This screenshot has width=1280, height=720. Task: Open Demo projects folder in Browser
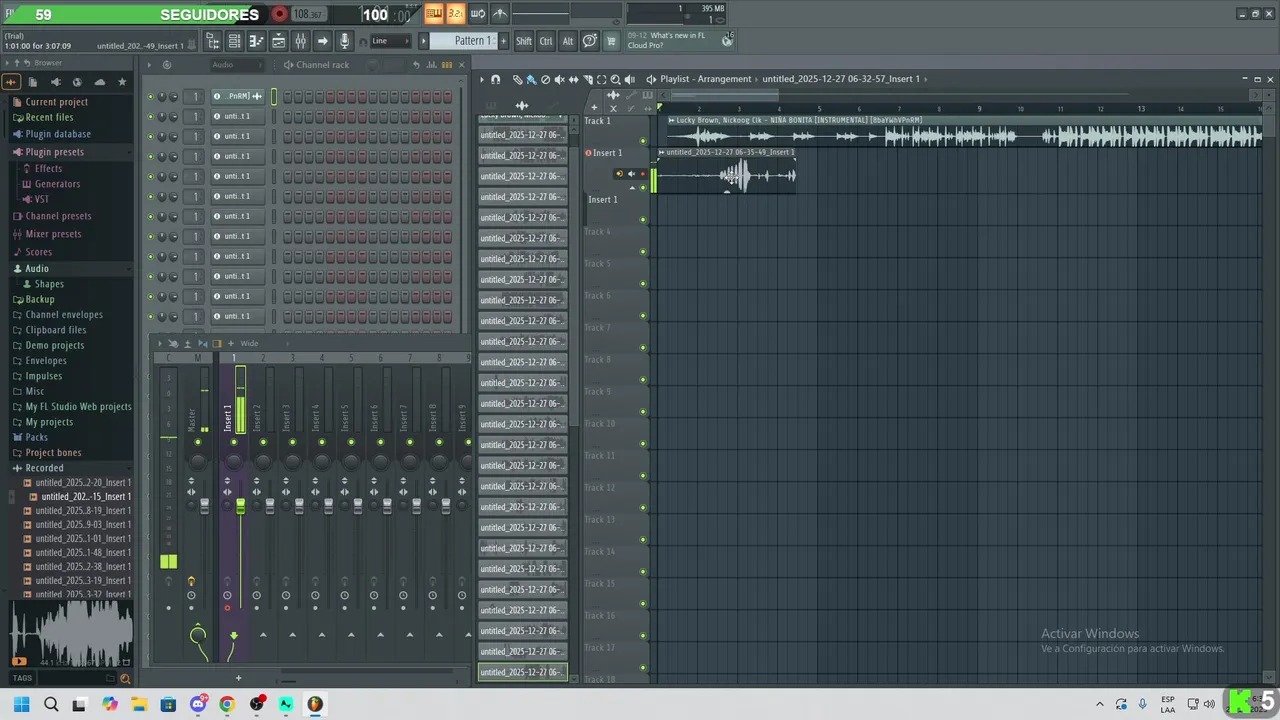coord(54,345)
